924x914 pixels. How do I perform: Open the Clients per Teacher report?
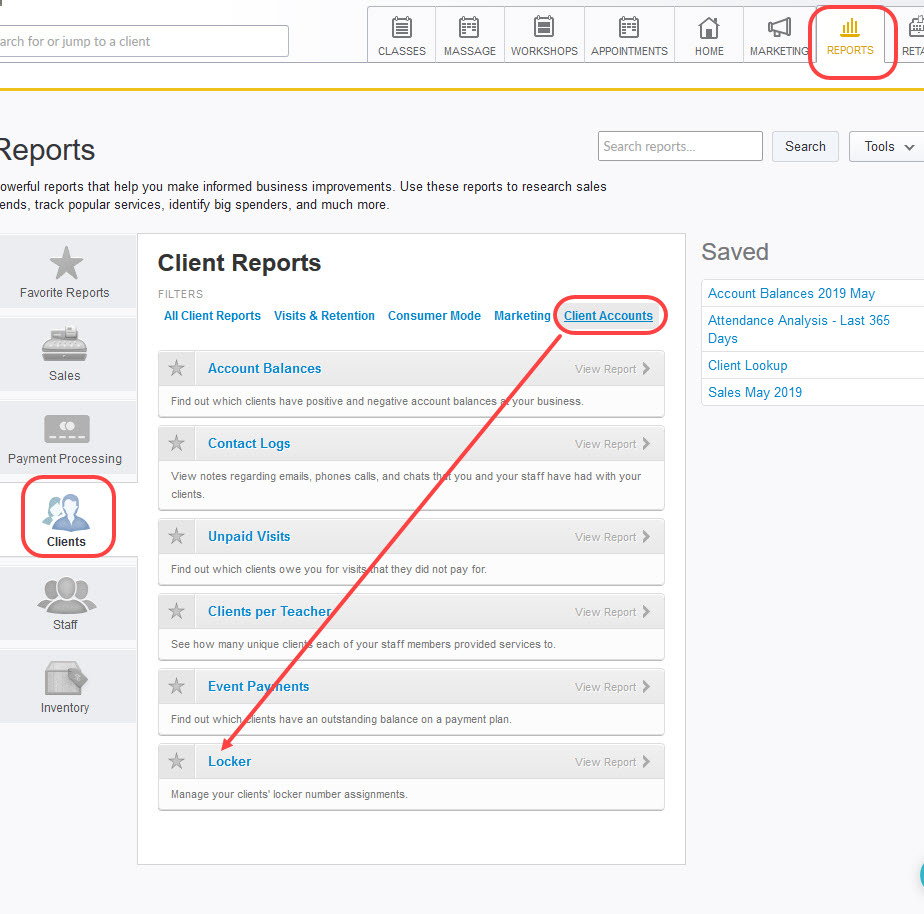click(x=269, y=611)
